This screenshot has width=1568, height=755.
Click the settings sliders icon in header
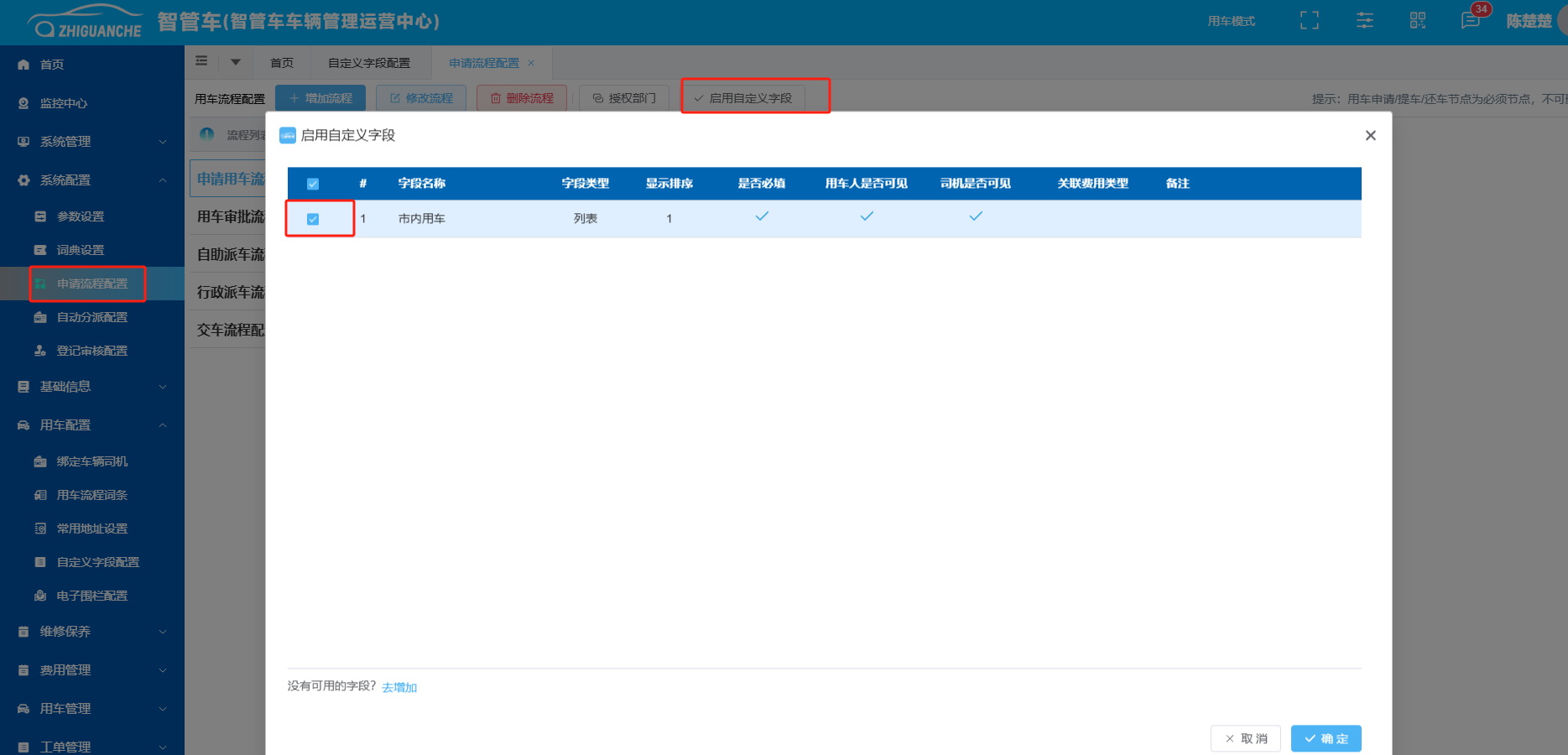[x=1364, y=21]
